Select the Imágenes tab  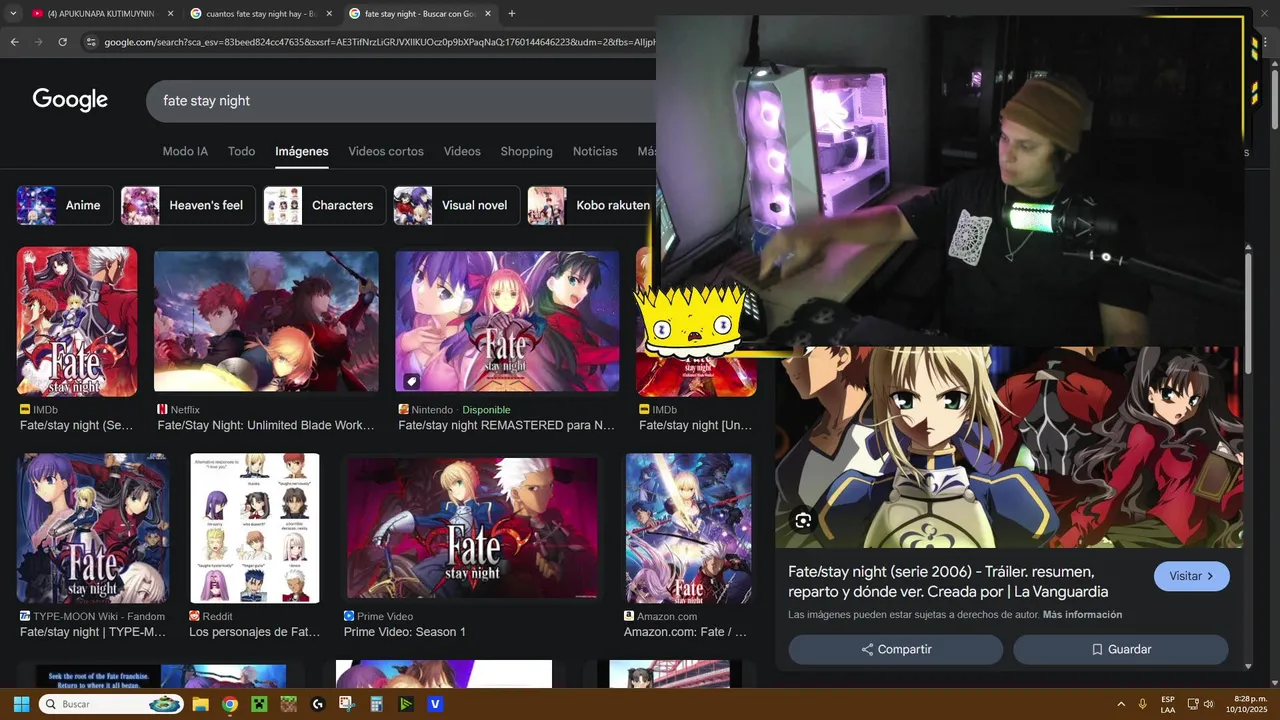pos(302,151)
